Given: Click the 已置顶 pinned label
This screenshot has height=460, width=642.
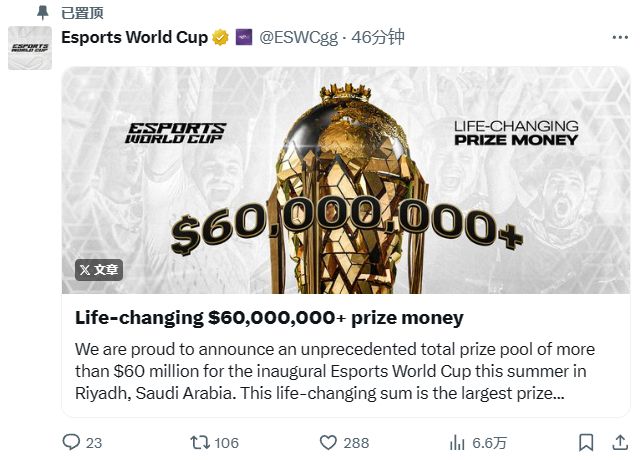Looking at the screenshot, I should tap(82, 13).
